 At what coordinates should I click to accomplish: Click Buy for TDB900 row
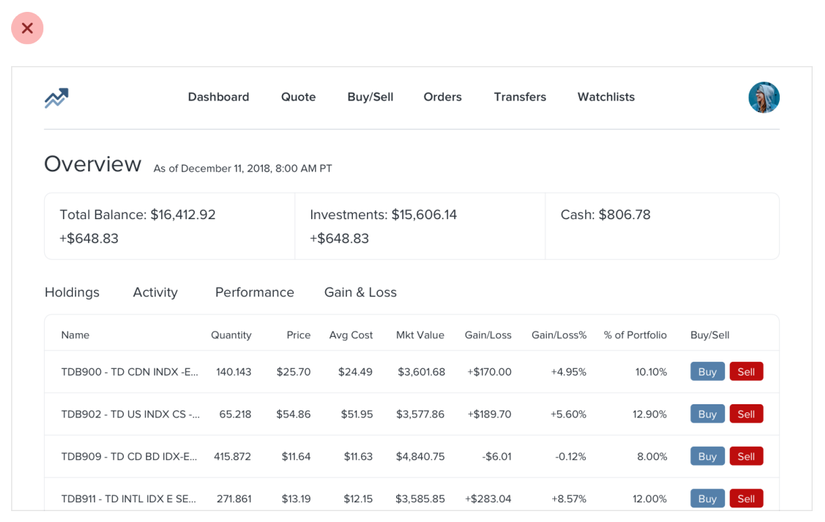click(x=707, y=372)
